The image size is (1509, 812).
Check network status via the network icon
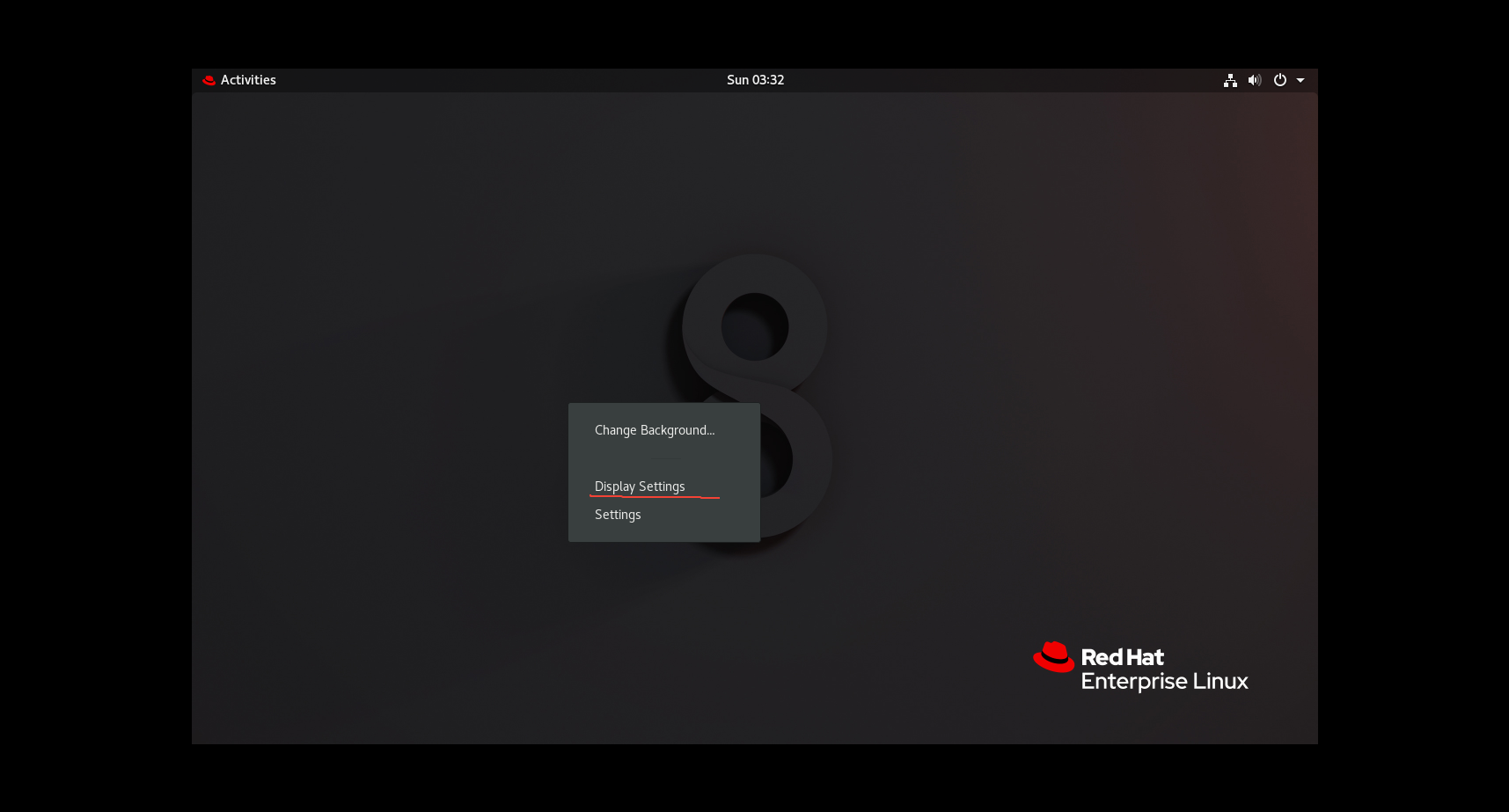click(1229, 79)
